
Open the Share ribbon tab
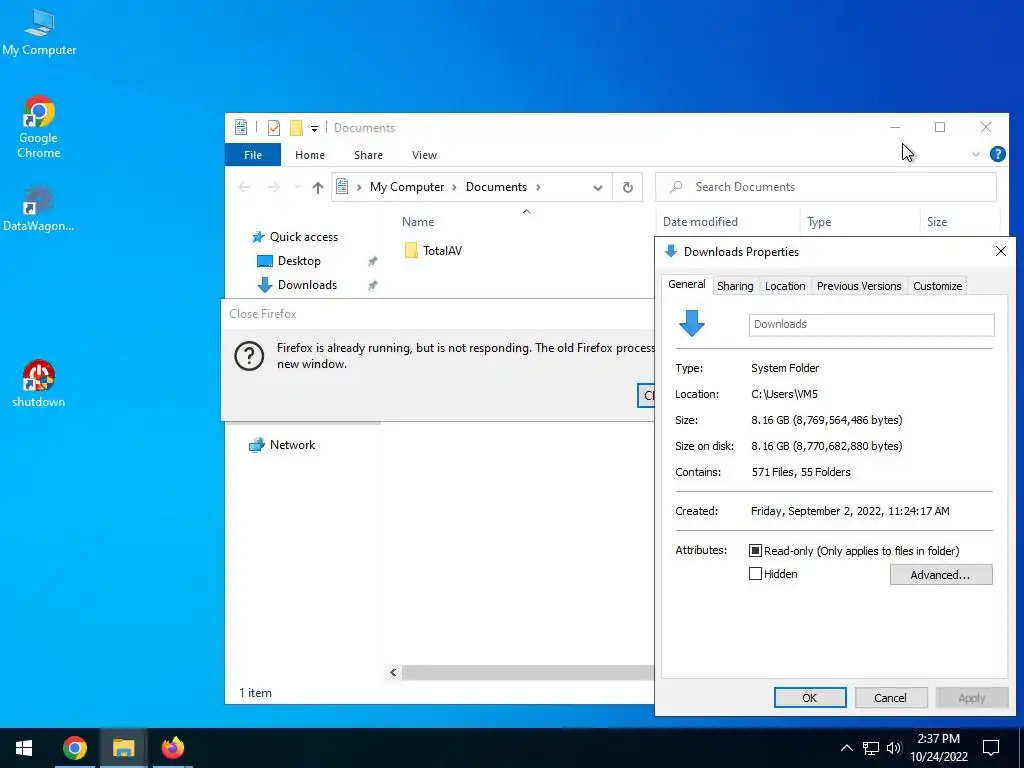pyautogui.click(x=368, y=155)
